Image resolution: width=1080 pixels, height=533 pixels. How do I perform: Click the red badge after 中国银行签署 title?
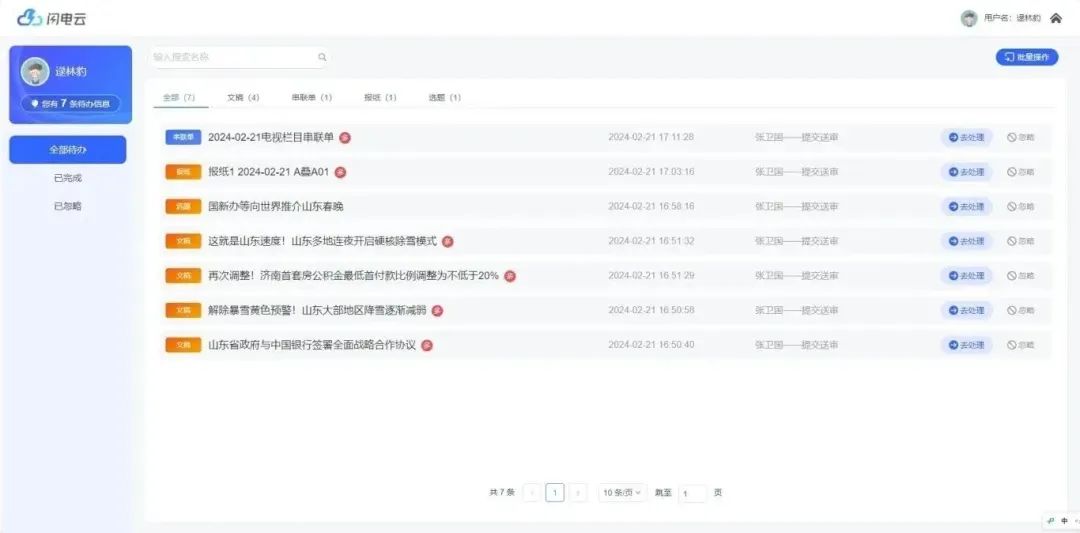427,346
